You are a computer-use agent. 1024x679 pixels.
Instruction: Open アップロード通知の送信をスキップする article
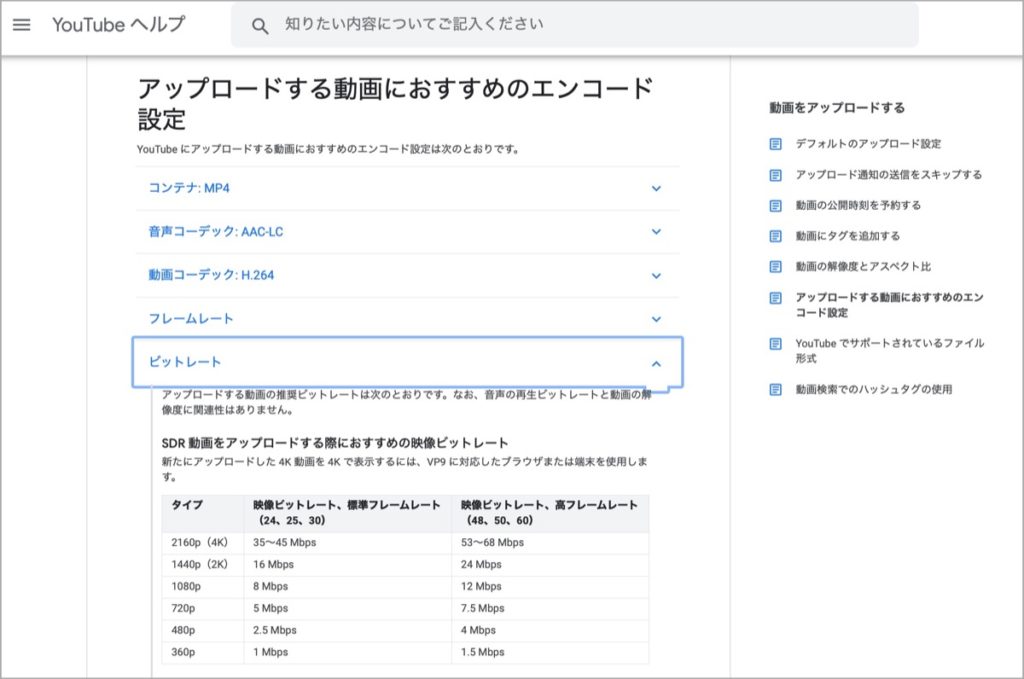(x=888, y=174)
